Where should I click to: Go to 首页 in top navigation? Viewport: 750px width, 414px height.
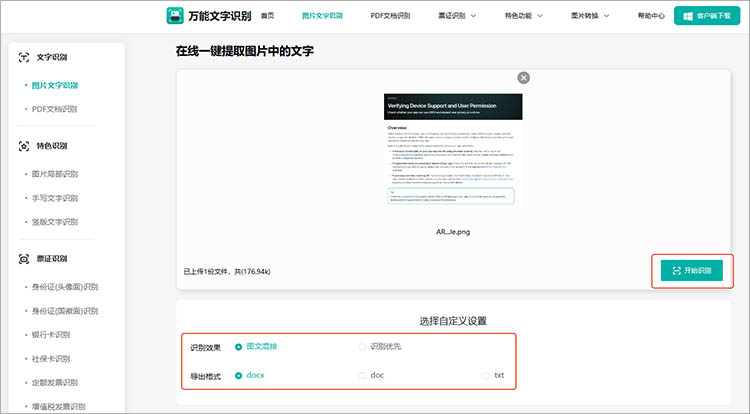tap(267, 16)
